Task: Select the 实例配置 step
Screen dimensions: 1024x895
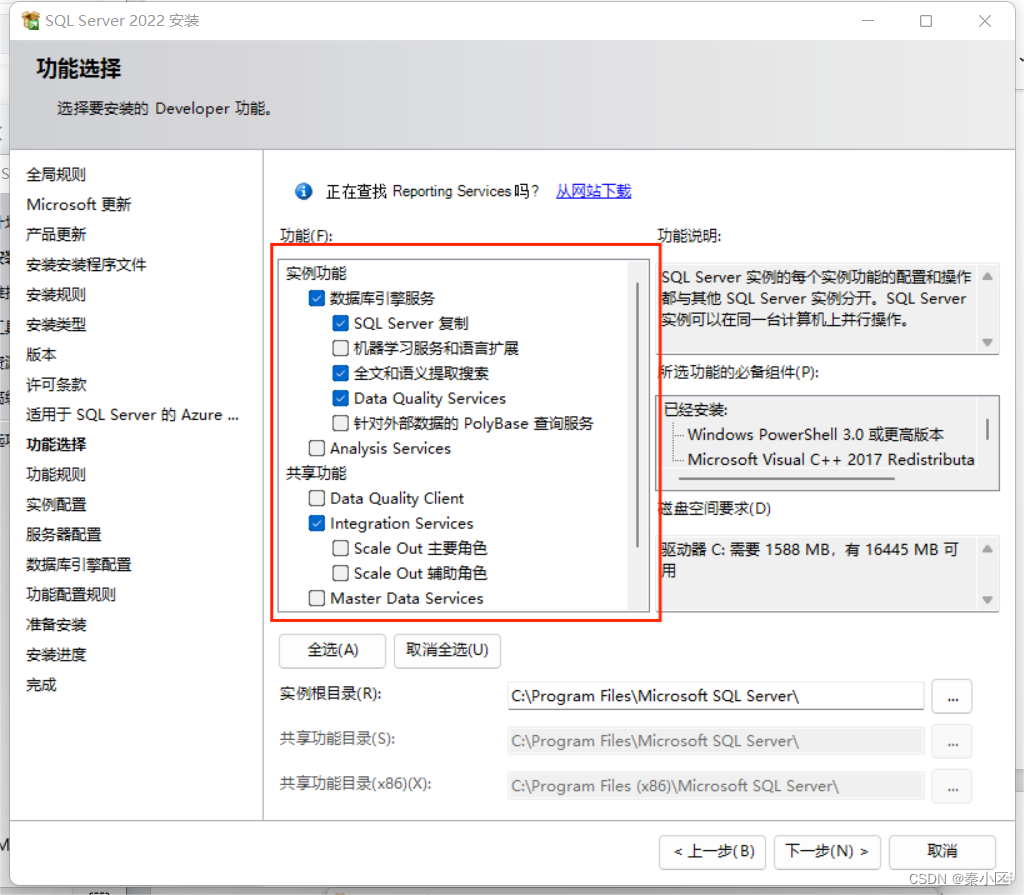Action: tap(56, 505)
